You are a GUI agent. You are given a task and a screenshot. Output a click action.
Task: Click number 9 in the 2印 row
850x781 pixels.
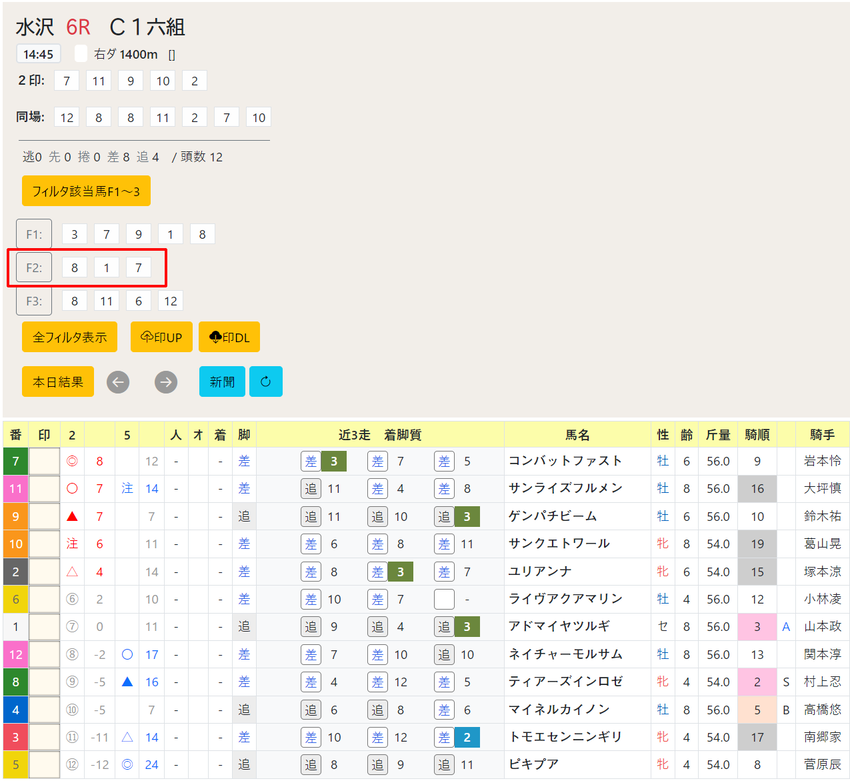pos(131,81)
